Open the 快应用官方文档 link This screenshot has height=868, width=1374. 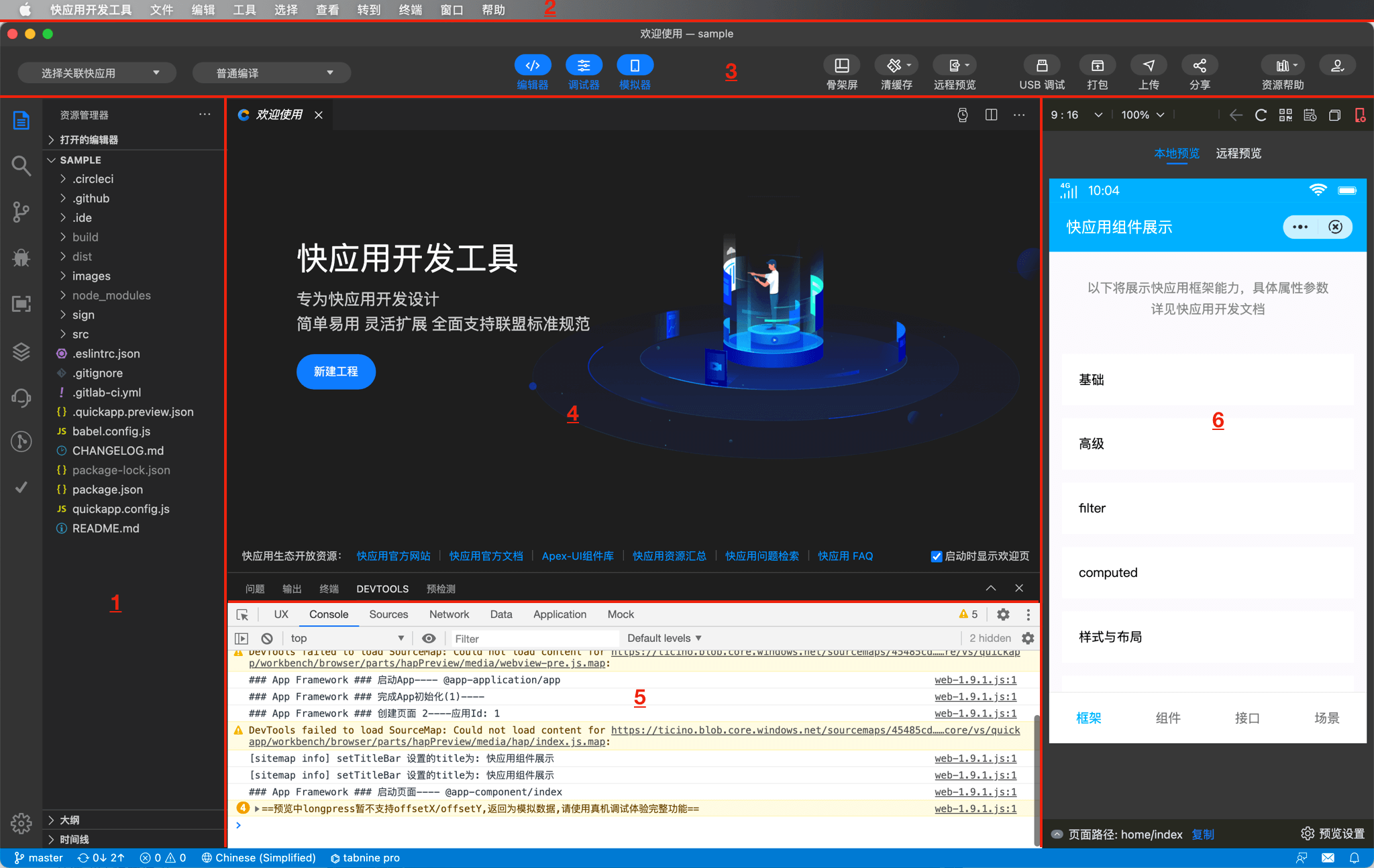click(x=486, y=556)
